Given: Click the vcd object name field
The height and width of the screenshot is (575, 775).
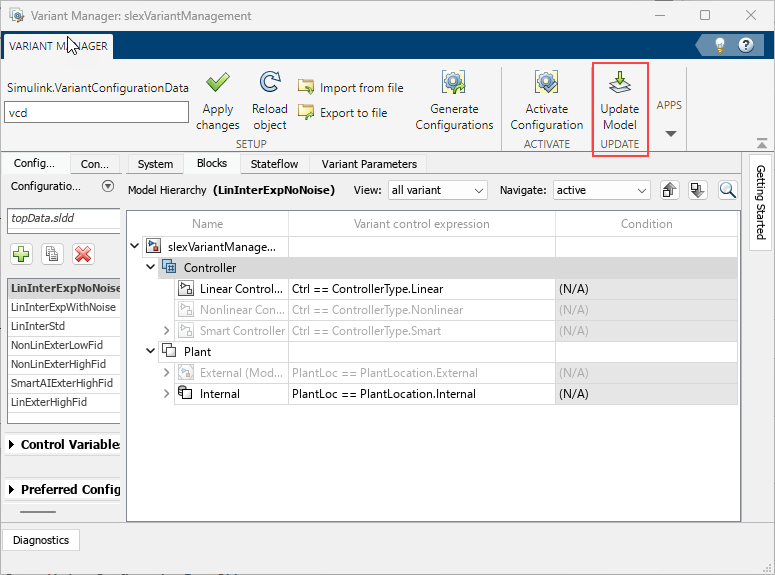Looking at the screenshot, I should (x=96, y=112).
